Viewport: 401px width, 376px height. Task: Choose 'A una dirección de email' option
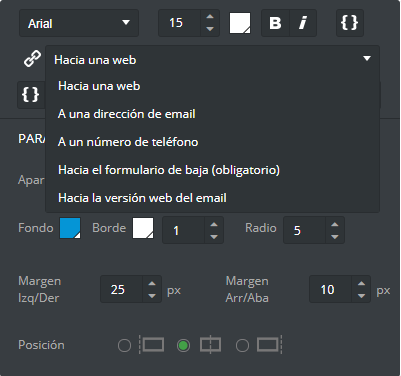tap(127, 114)
